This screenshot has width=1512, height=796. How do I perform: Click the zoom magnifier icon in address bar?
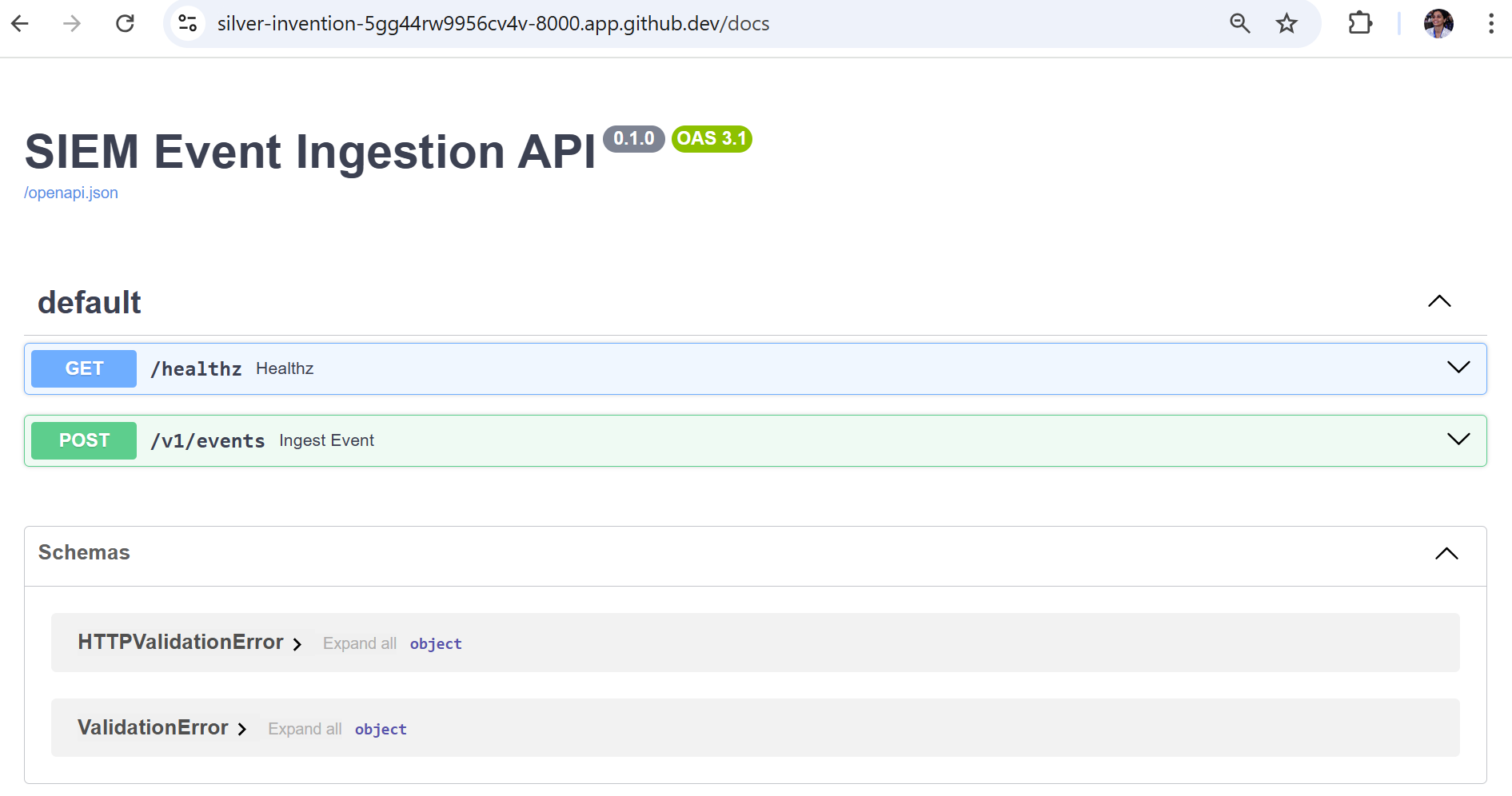(x=1240, y=24)
